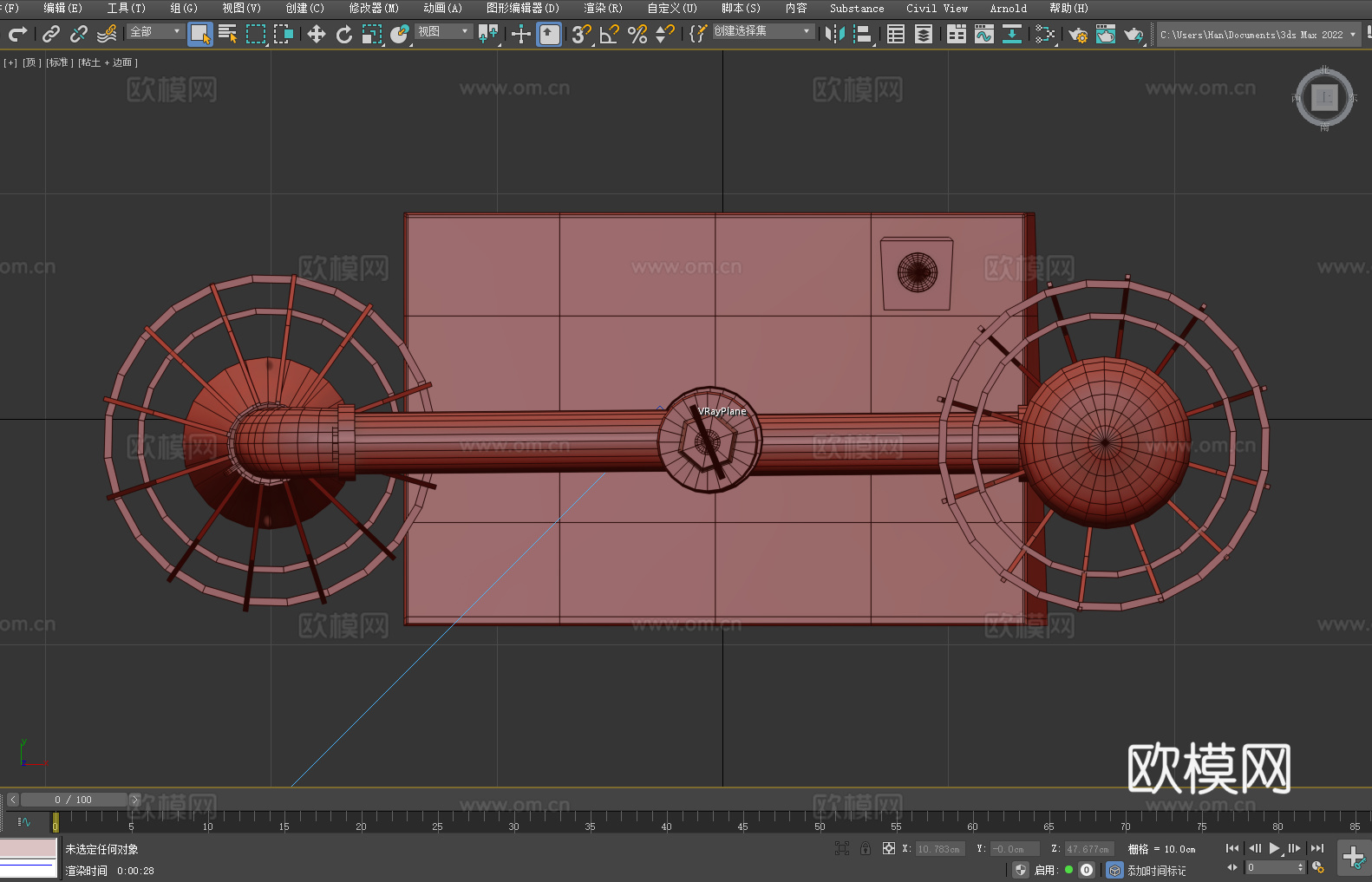
Task: Toggle the 3D Snaps button
Action: pos(580,34)
